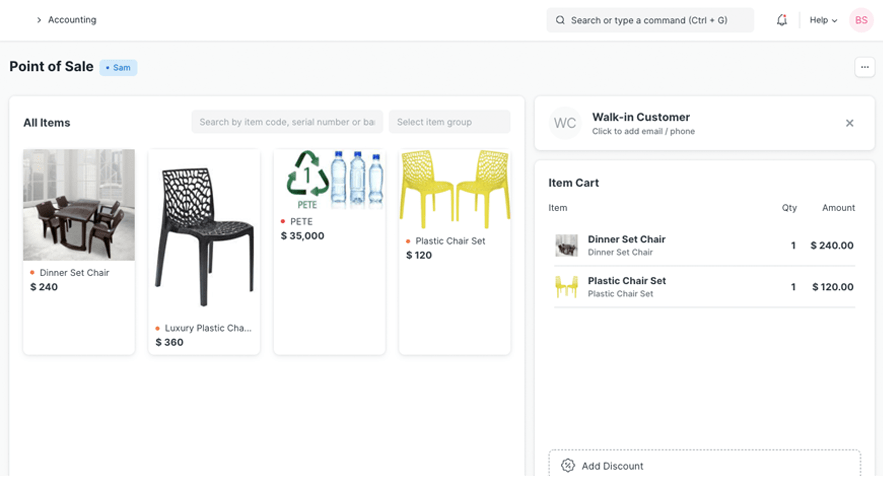
Task: Click the Luxury Plastic Cha... item name
Action: coord(208,328)
